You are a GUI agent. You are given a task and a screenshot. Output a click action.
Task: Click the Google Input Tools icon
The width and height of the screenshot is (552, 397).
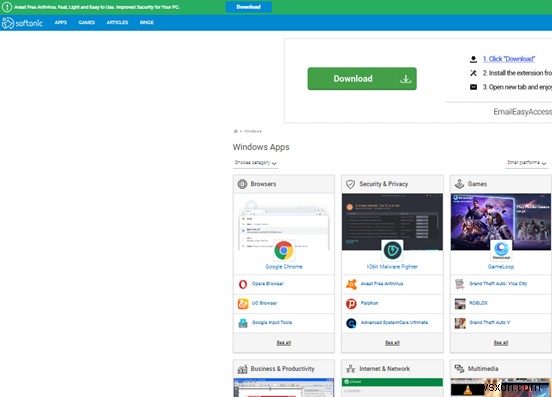[243, 323]
